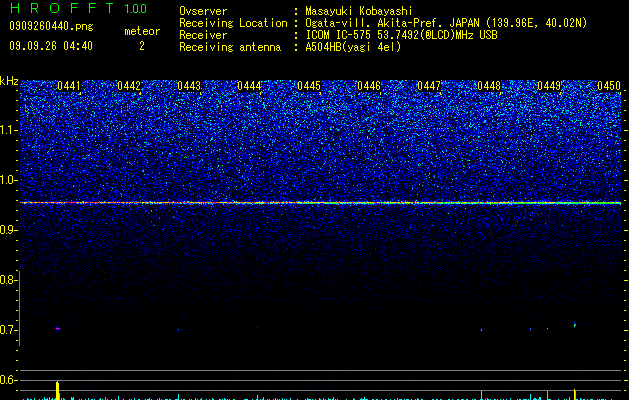Click the Receiving Location label
Image resolution: width=629 pixels, height=400 pixels.
click(233, 23)
